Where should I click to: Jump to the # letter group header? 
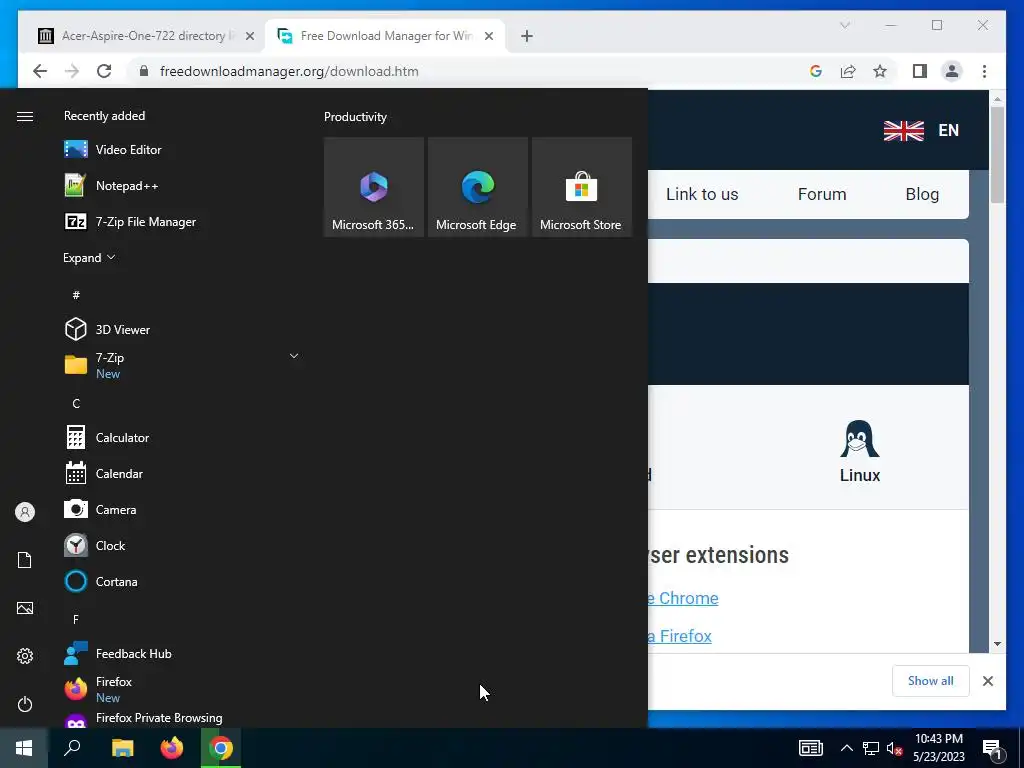(76, 295)
